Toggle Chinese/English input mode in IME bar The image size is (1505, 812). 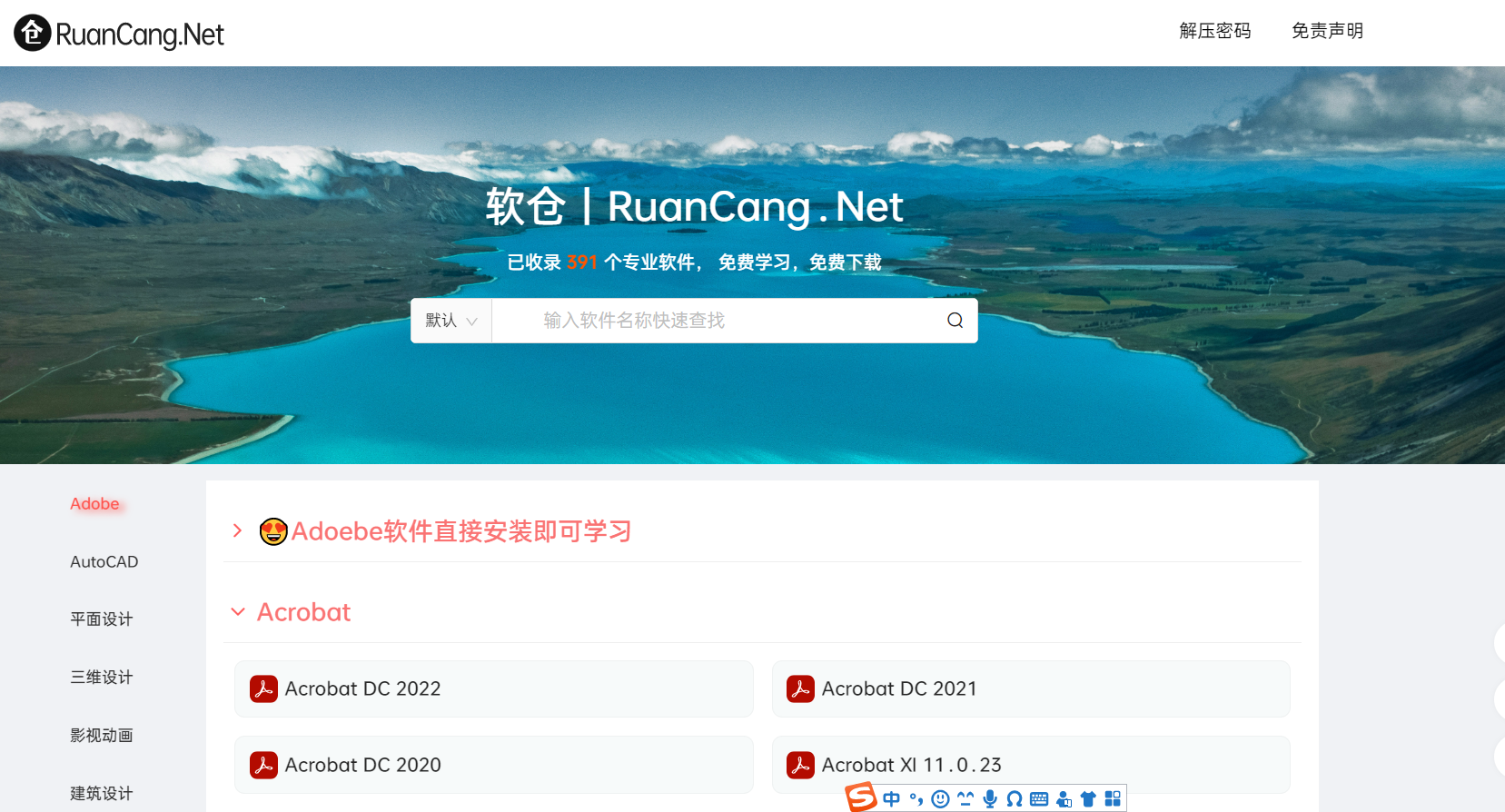891,799
